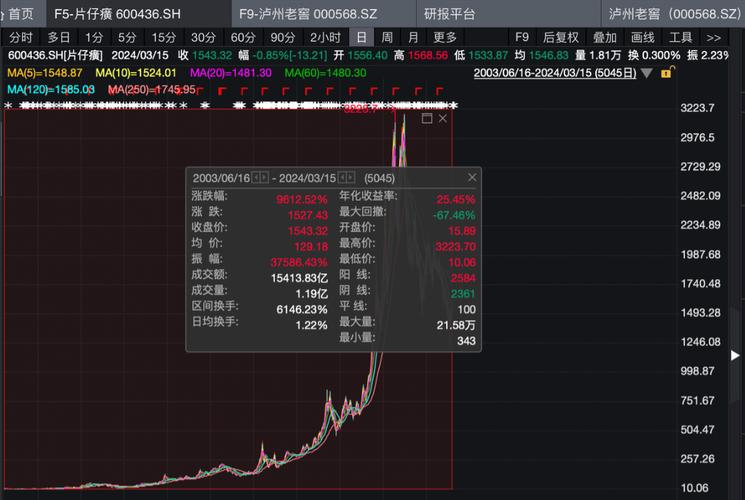Choose the 30分 chart period
This screenshot has height=500, width=745.
pos(203,38)
